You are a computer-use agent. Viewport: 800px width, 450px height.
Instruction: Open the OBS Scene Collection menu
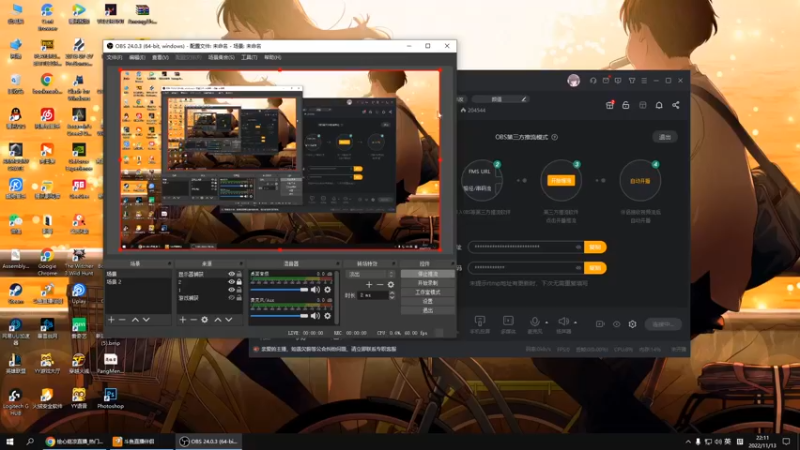tap(221, 58)
